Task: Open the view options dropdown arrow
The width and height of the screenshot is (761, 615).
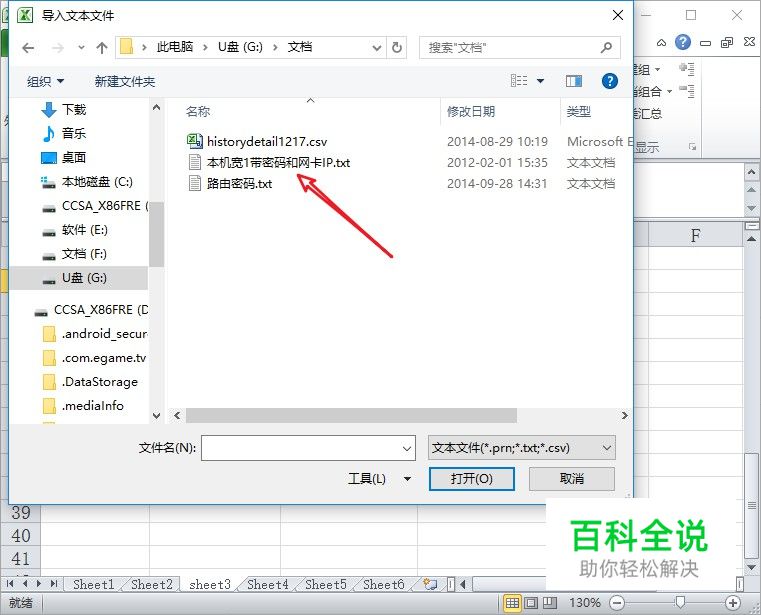Action: pyautogui.click(x=540, y=81)
